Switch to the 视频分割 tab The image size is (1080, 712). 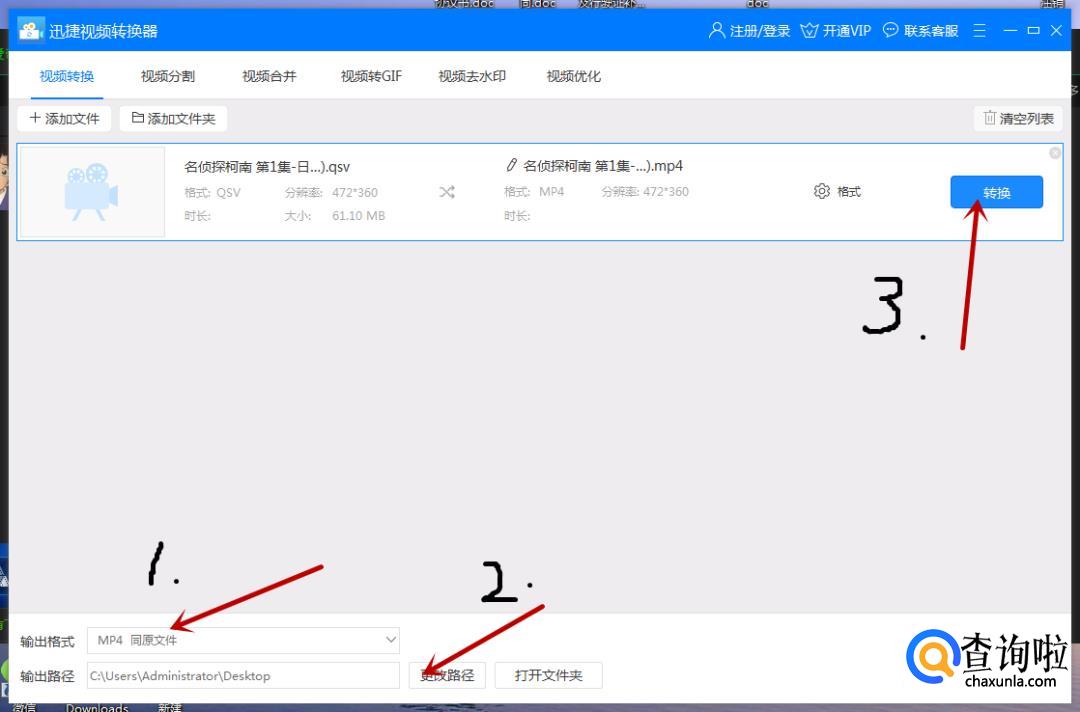click(x=168, y=76)
